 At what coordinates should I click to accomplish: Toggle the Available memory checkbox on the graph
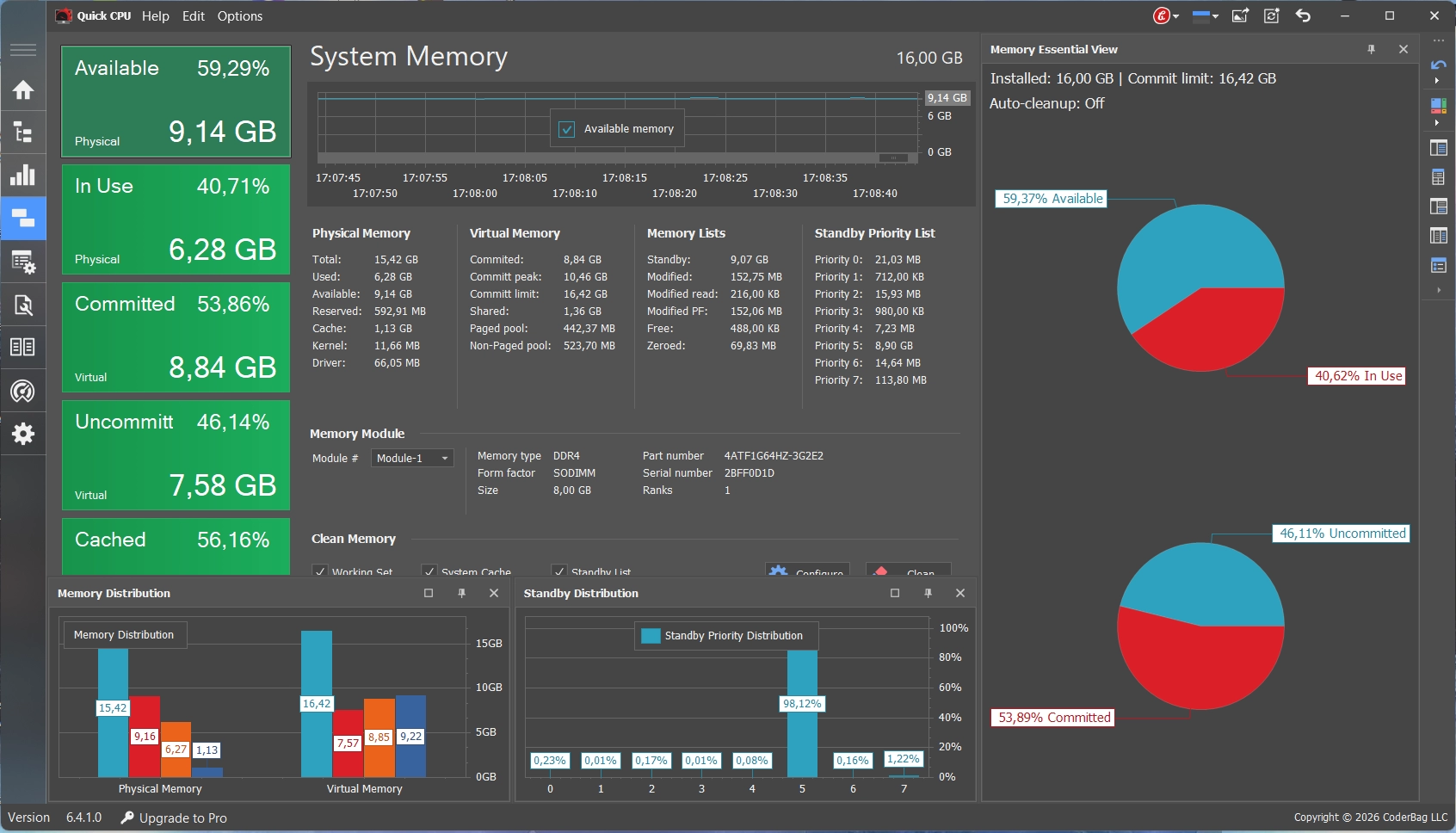click(567, 129)
